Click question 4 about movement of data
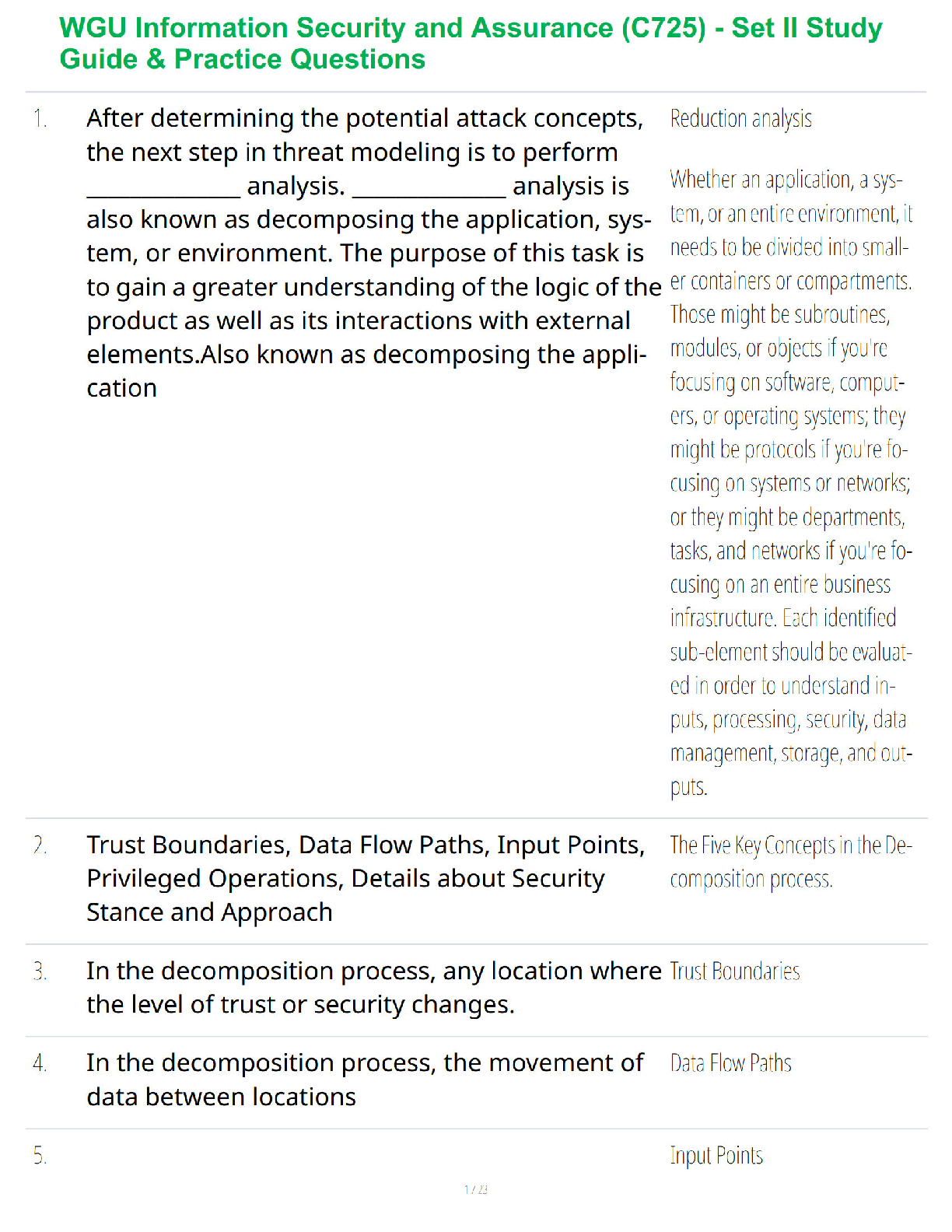Screen dimensions: 952x1232 coord(365,1080)
